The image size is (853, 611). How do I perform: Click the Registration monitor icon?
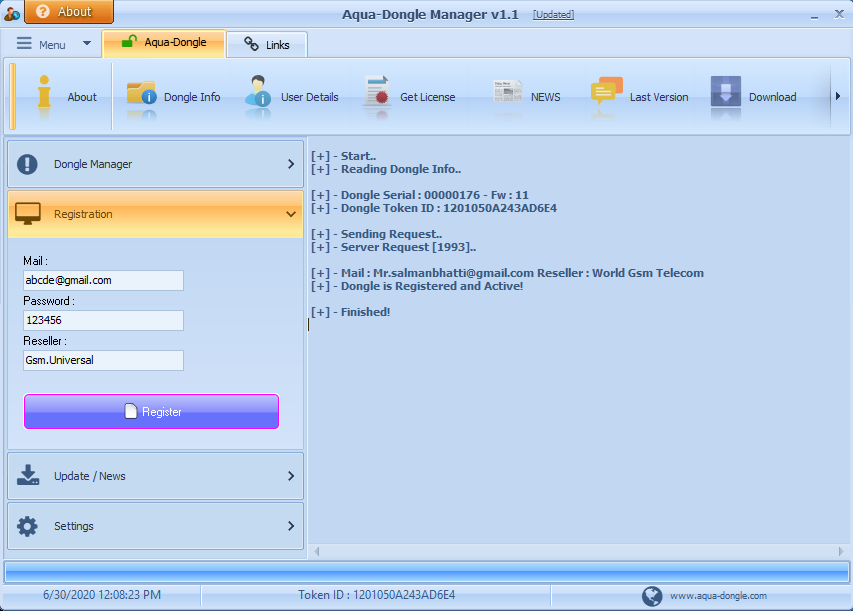(28, 214)
